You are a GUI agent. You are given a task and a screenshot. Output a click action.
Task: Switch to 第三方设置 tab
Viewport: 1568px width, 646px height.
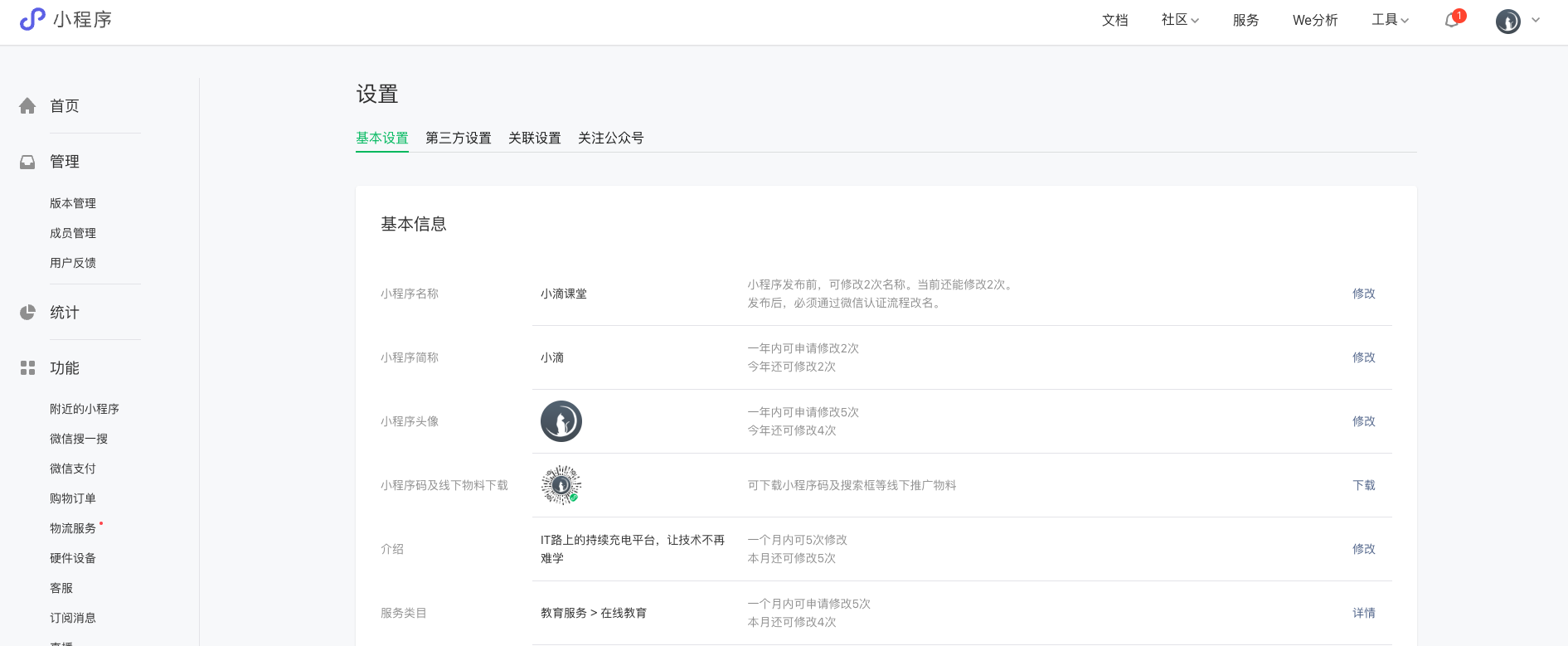(459, 138)
